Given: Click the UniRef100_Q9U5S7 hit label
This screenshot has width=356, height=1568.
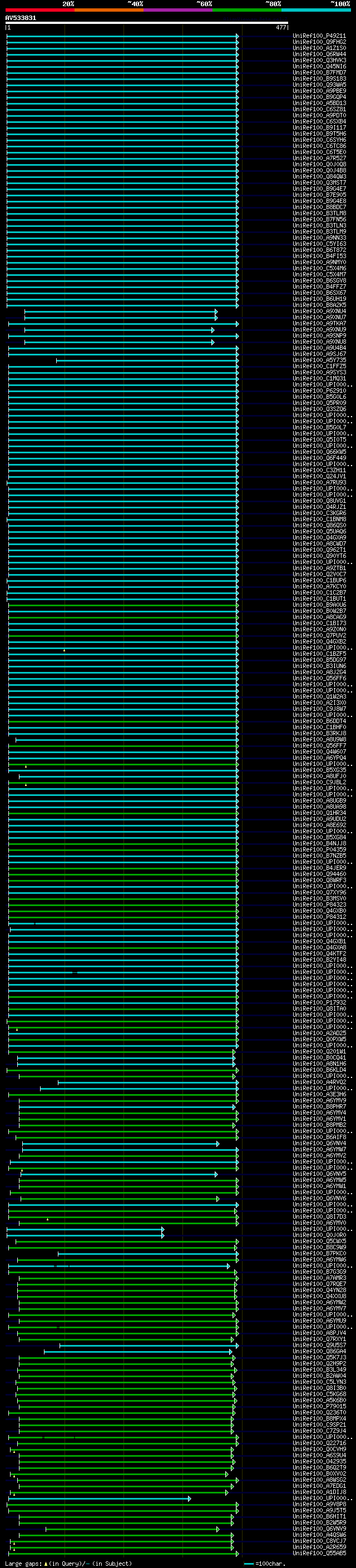Looking at the screenshot, I should tap(319, 1345).
